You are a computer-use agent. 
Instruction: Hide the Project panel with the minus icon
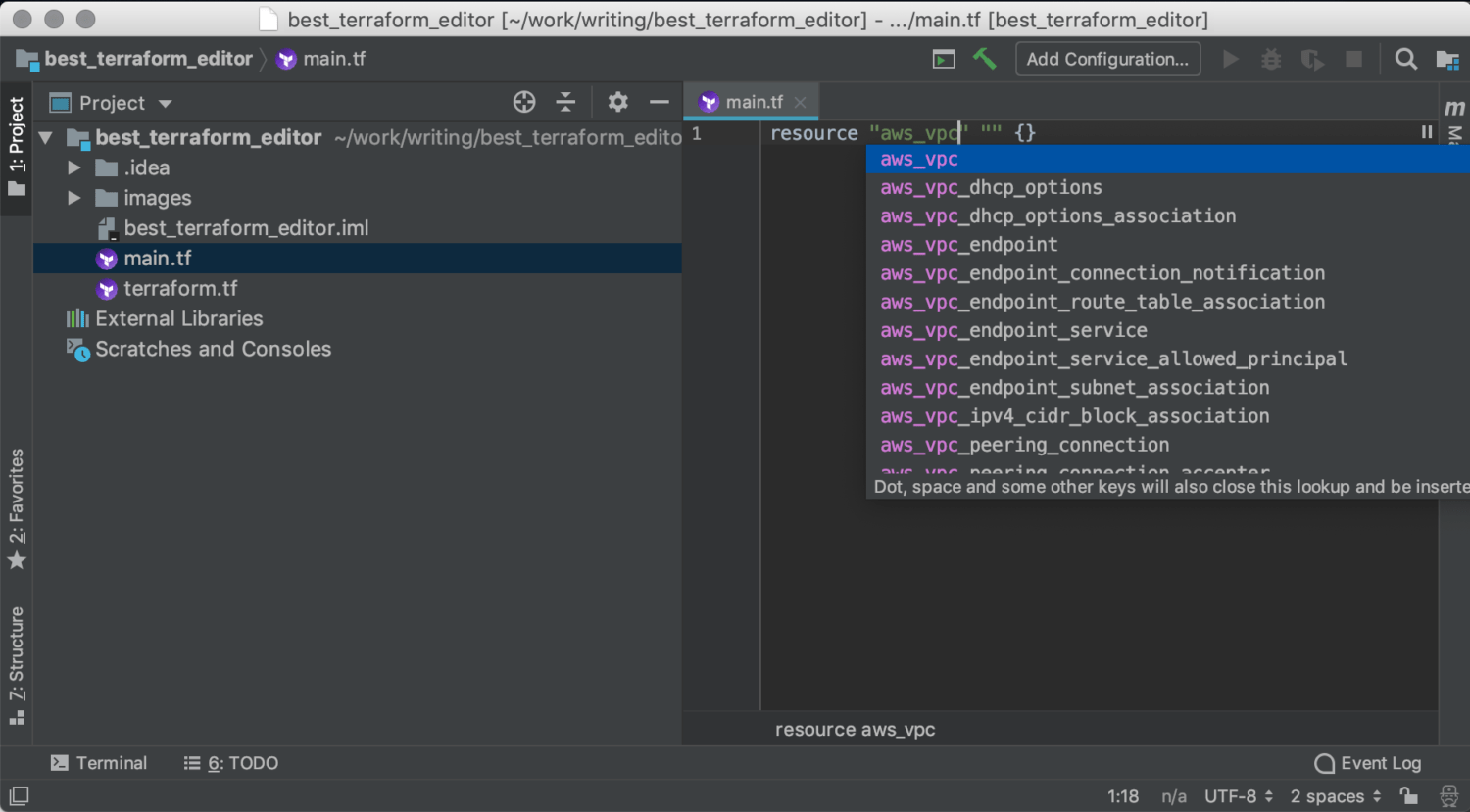tap(659, 102)
